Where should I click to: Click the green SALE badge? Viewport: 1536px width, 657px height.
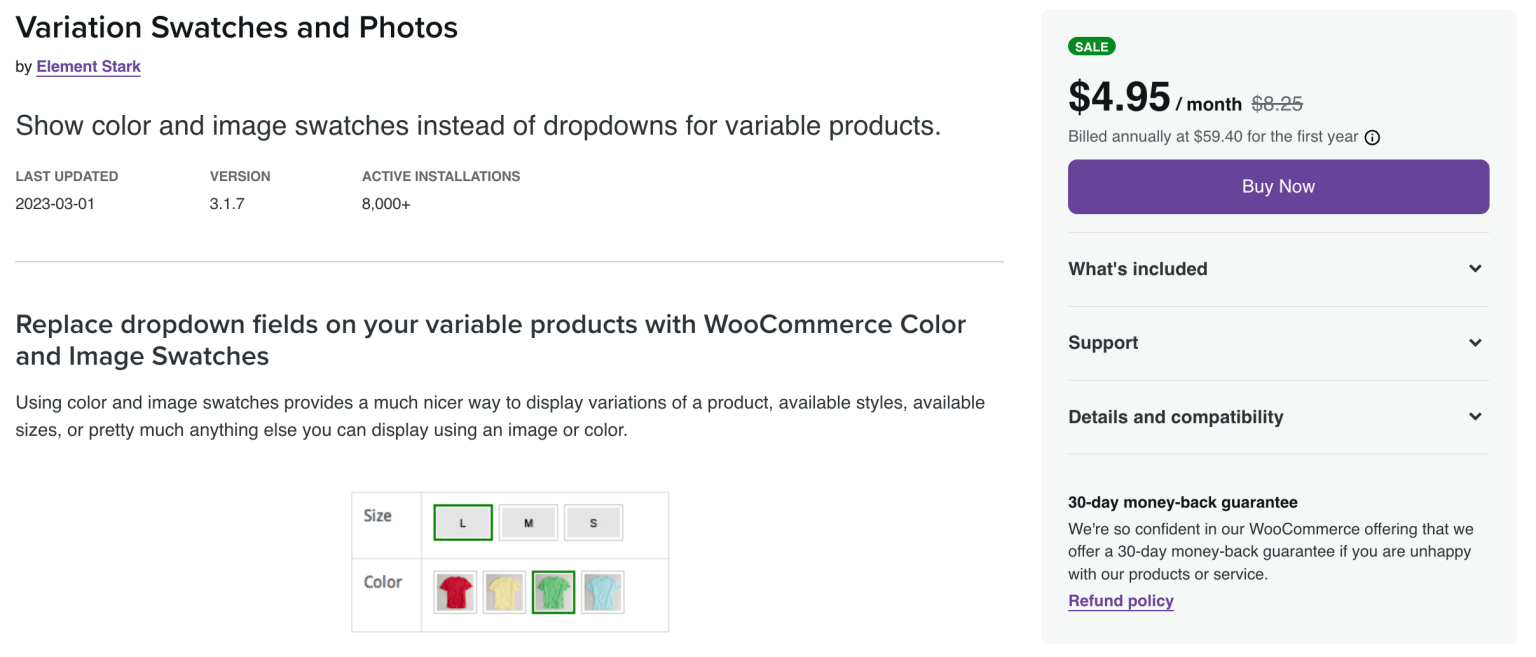(x=1091, y=46)
